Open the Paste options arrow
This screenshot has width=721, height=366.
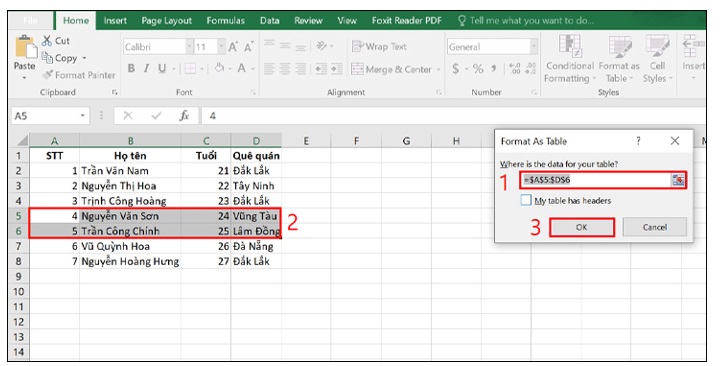[24, 77]
